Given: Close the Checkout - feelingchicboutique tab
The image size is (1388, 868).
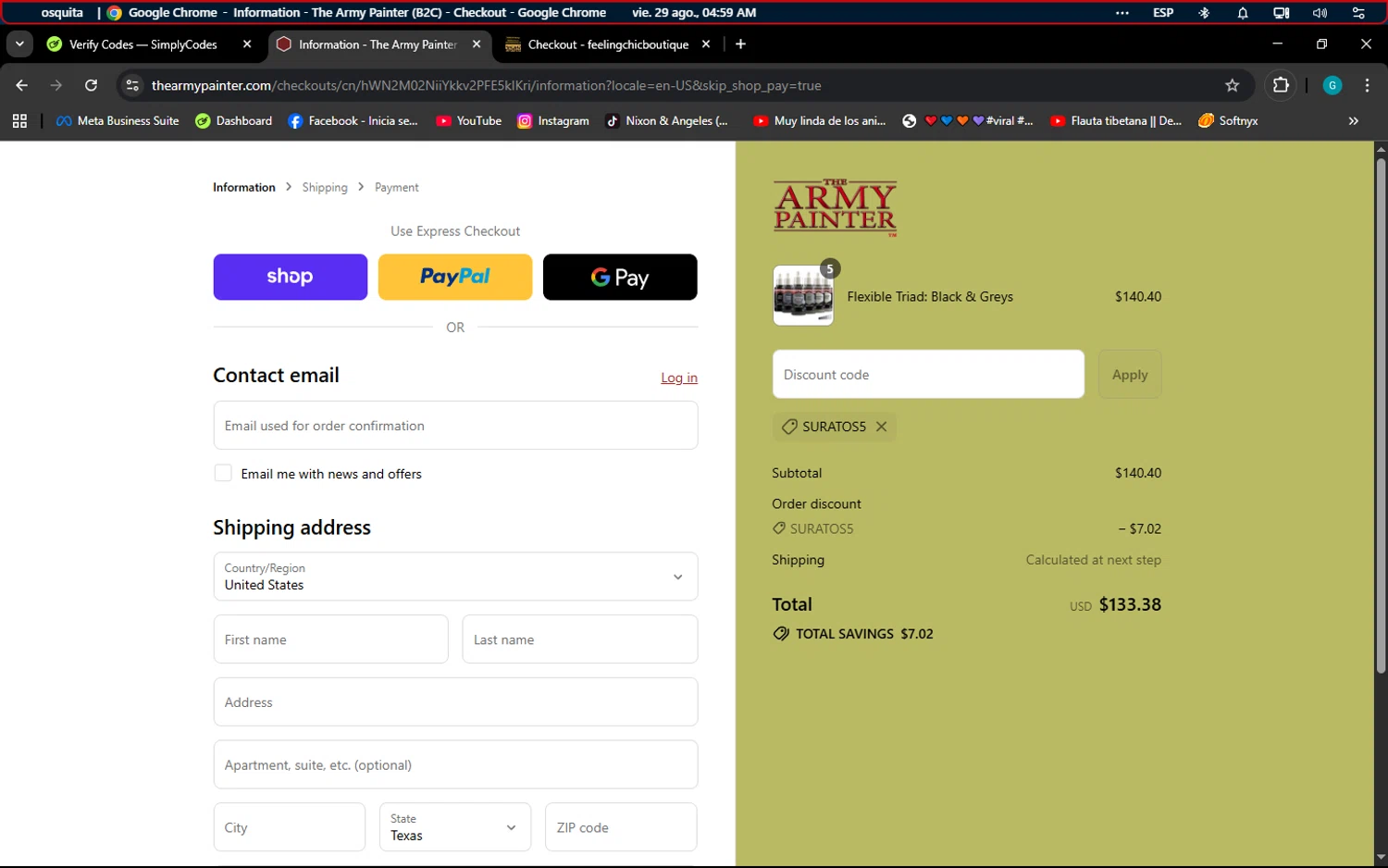Looking at the screenshot, I should pyautogui.click(x=706, y=43).
